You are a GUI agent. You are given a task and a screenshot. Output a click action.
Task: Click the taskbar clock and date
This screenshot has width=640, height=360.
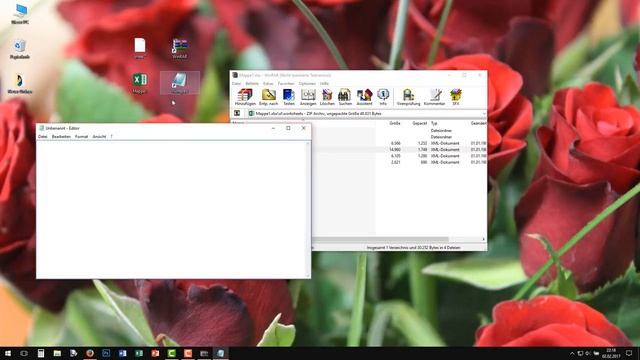pos(611,353)
